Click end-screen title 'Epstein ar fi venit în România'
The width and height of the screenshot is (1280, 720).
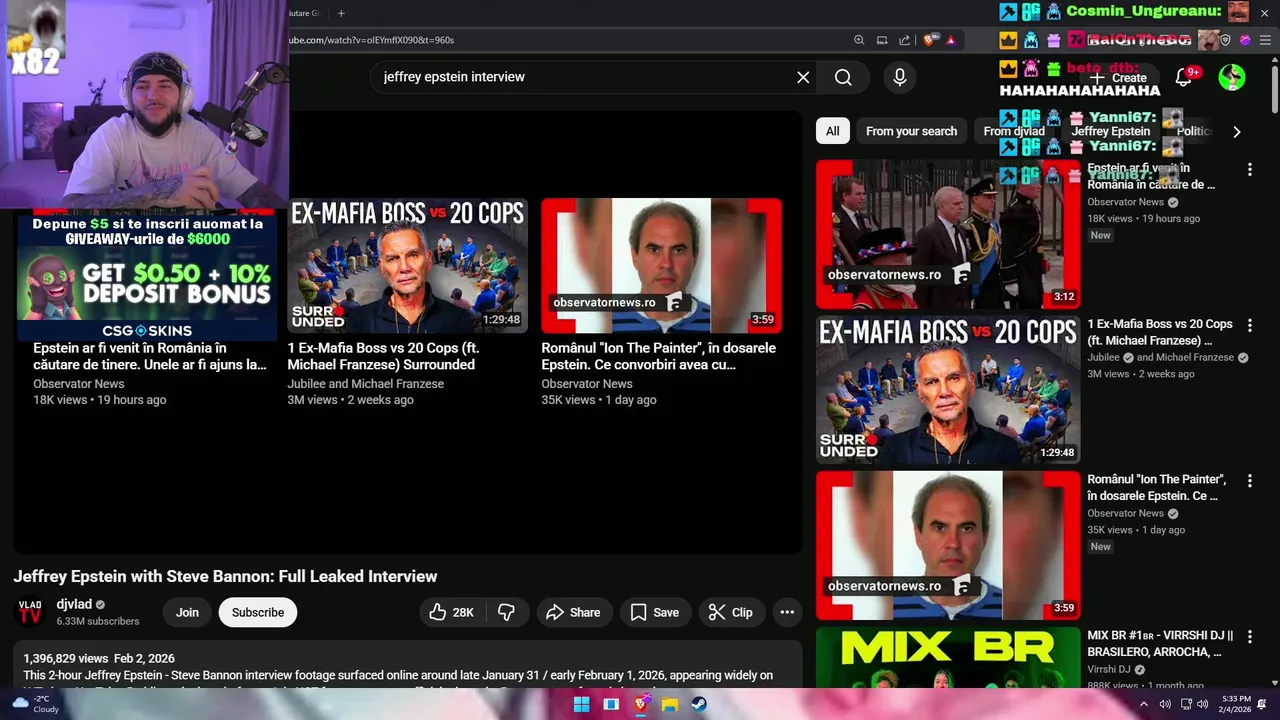(150, 356)
